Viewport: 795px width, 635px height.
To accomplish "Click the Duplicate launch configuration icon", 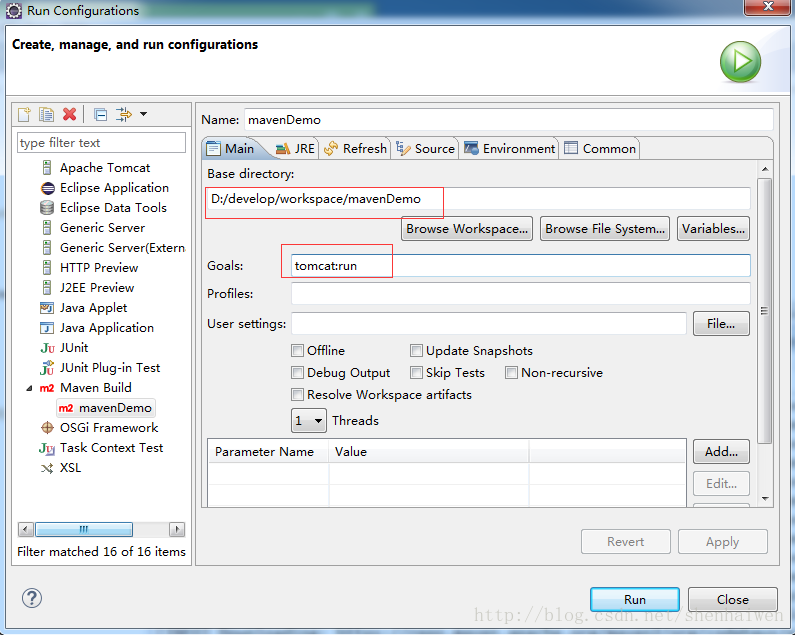I will point(47,114).
